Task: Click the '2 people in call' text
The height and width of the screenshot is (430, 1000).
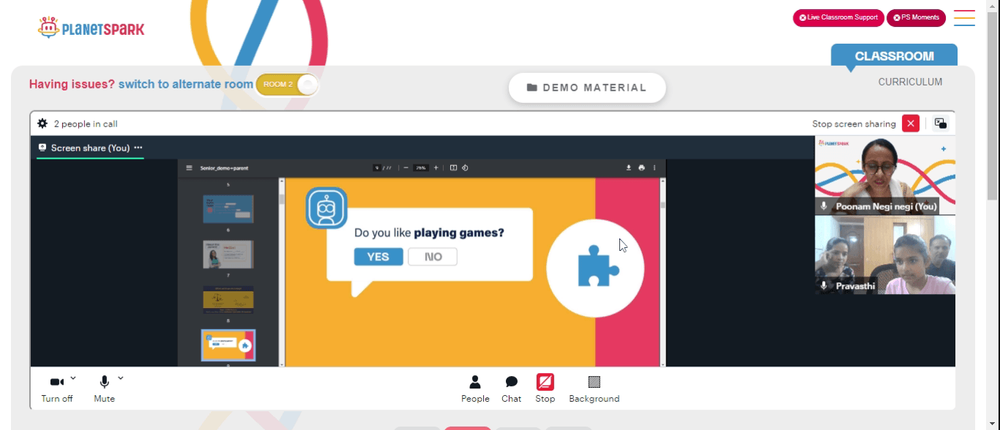Action: click(x=85, y=124)
